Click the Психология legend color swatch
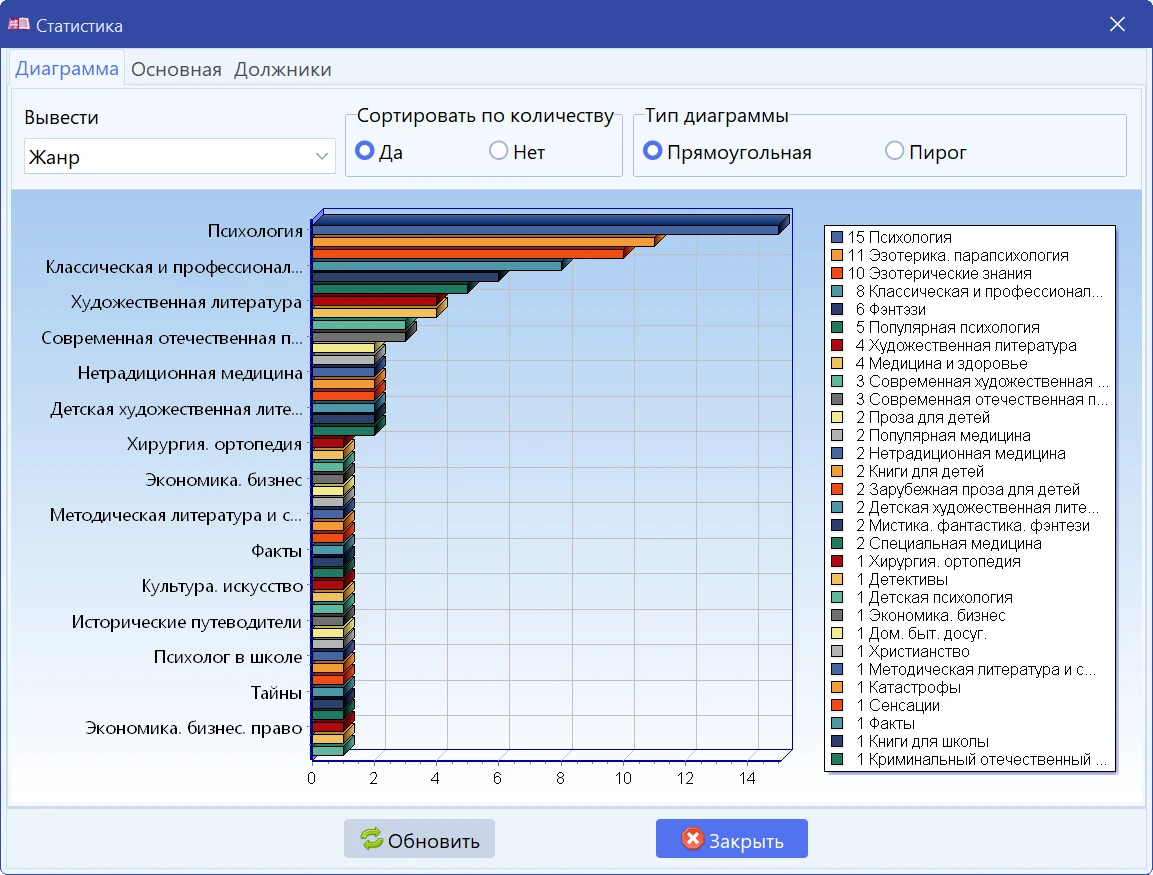 click(837, 238)
